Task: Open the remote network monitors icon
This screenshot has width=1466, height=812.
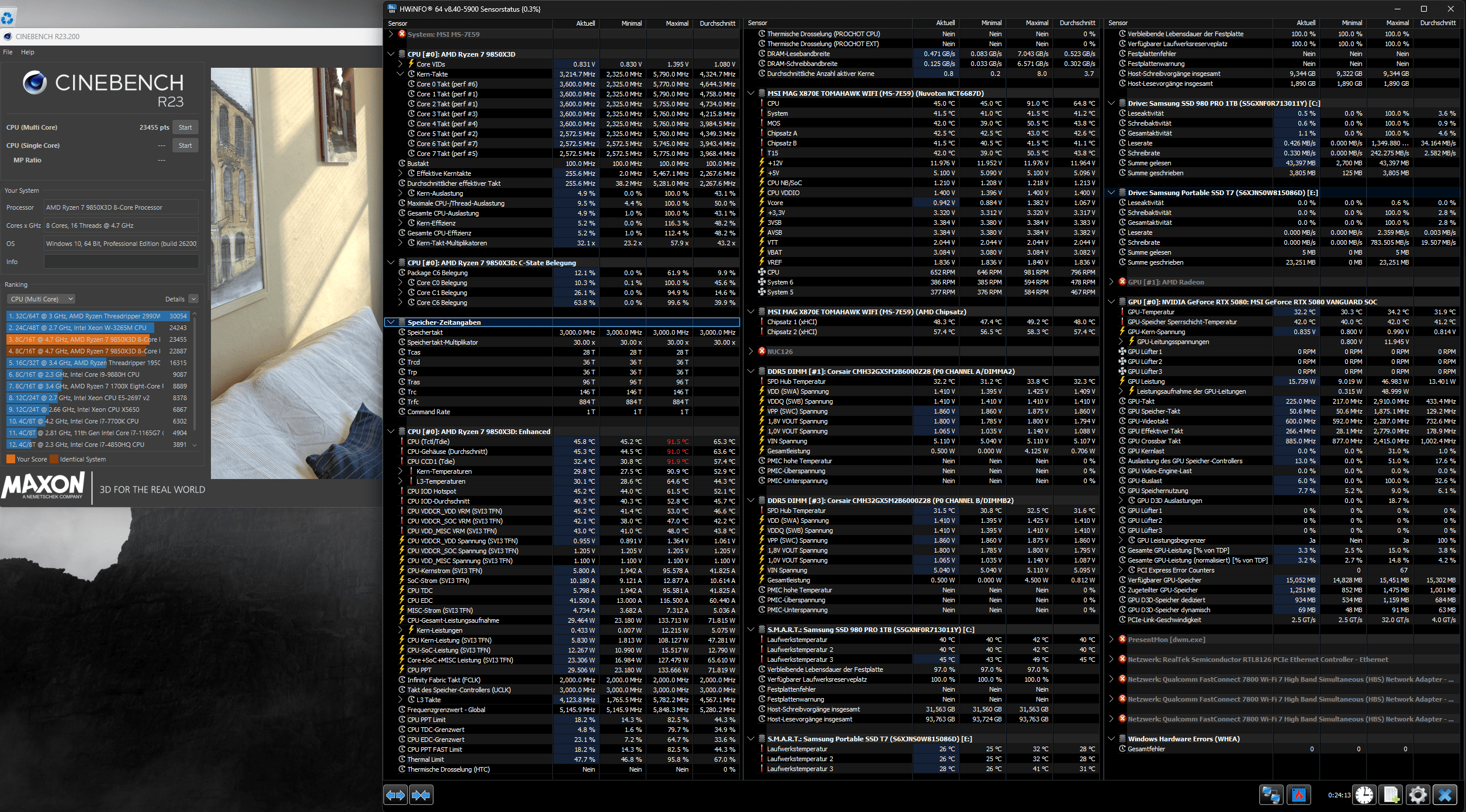Action: pyautogui.click(x=1271, y=795)
